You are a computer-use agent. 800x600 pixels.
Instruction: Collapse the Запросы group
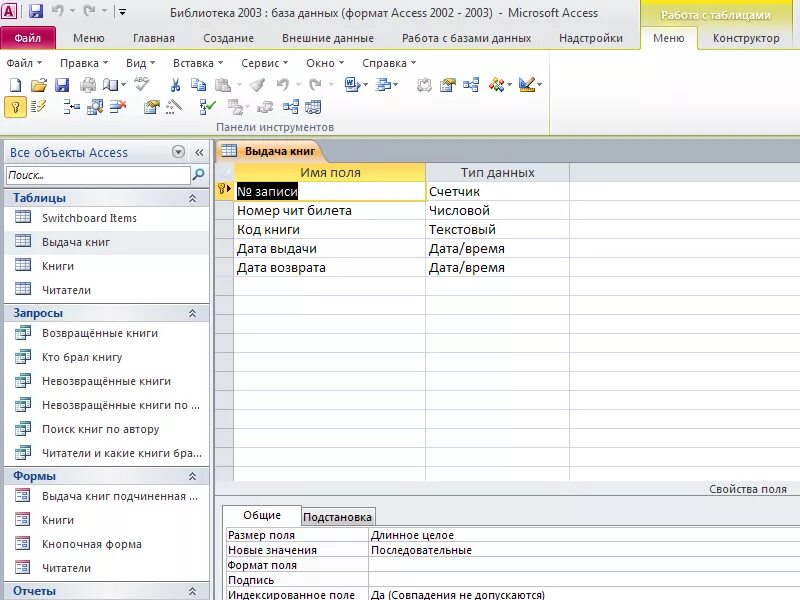(192, 313)
